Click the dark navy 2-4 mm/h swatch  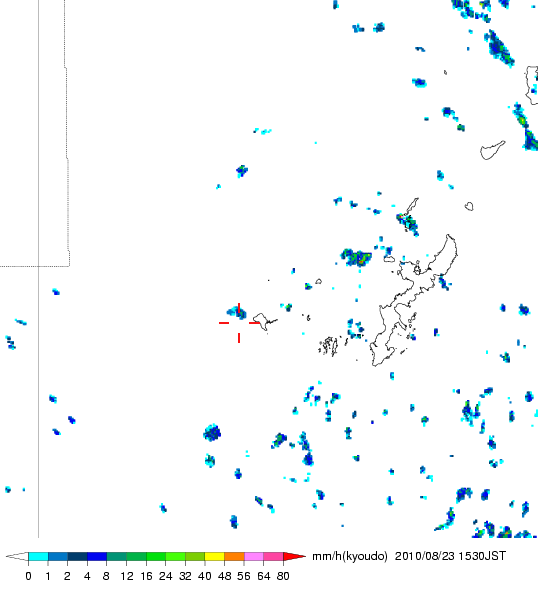pyautogui.click(x=77, y=557)
